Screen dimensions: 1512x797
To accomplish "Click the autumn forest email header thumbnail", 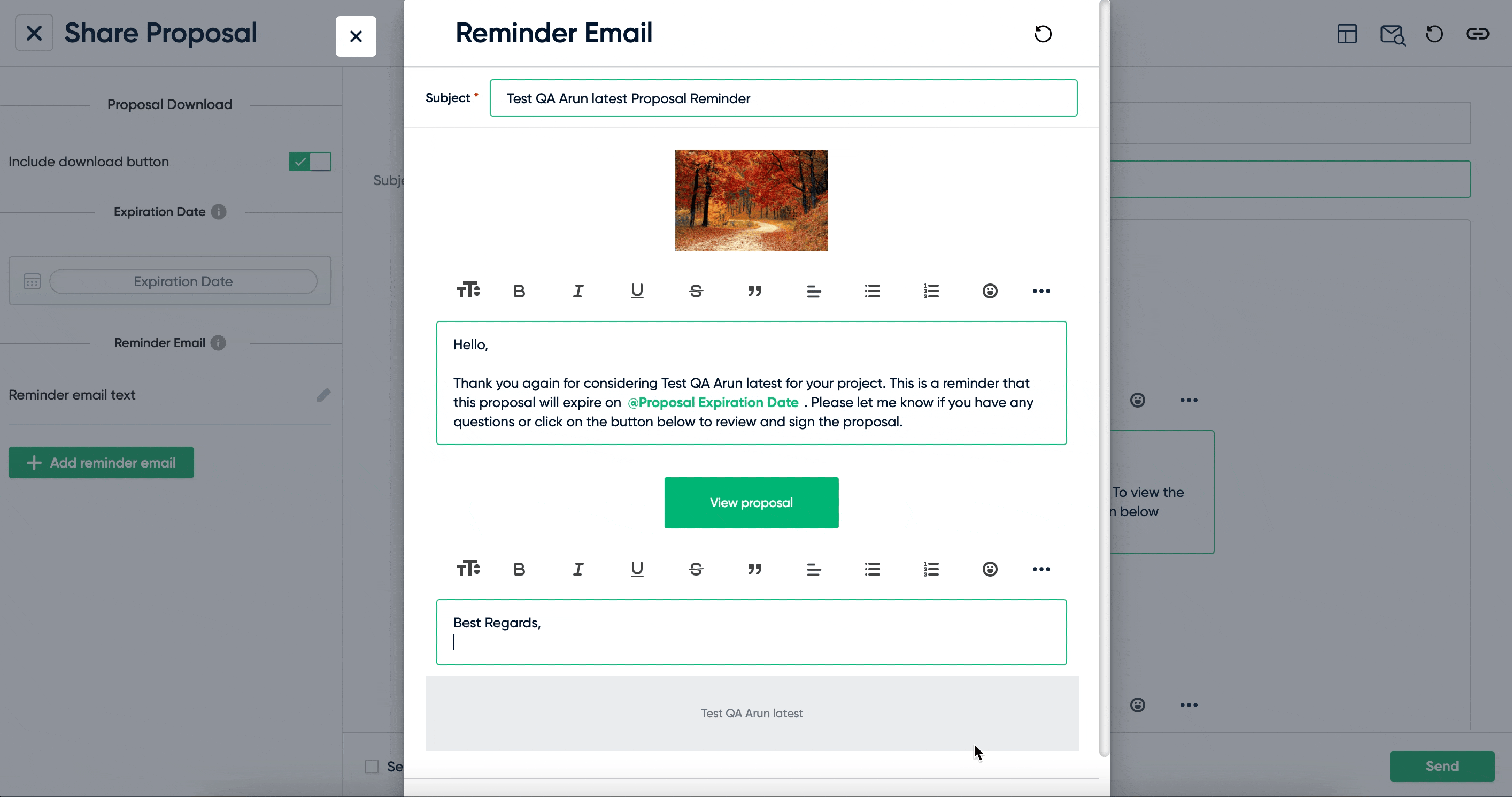I will tap(751, 200).
